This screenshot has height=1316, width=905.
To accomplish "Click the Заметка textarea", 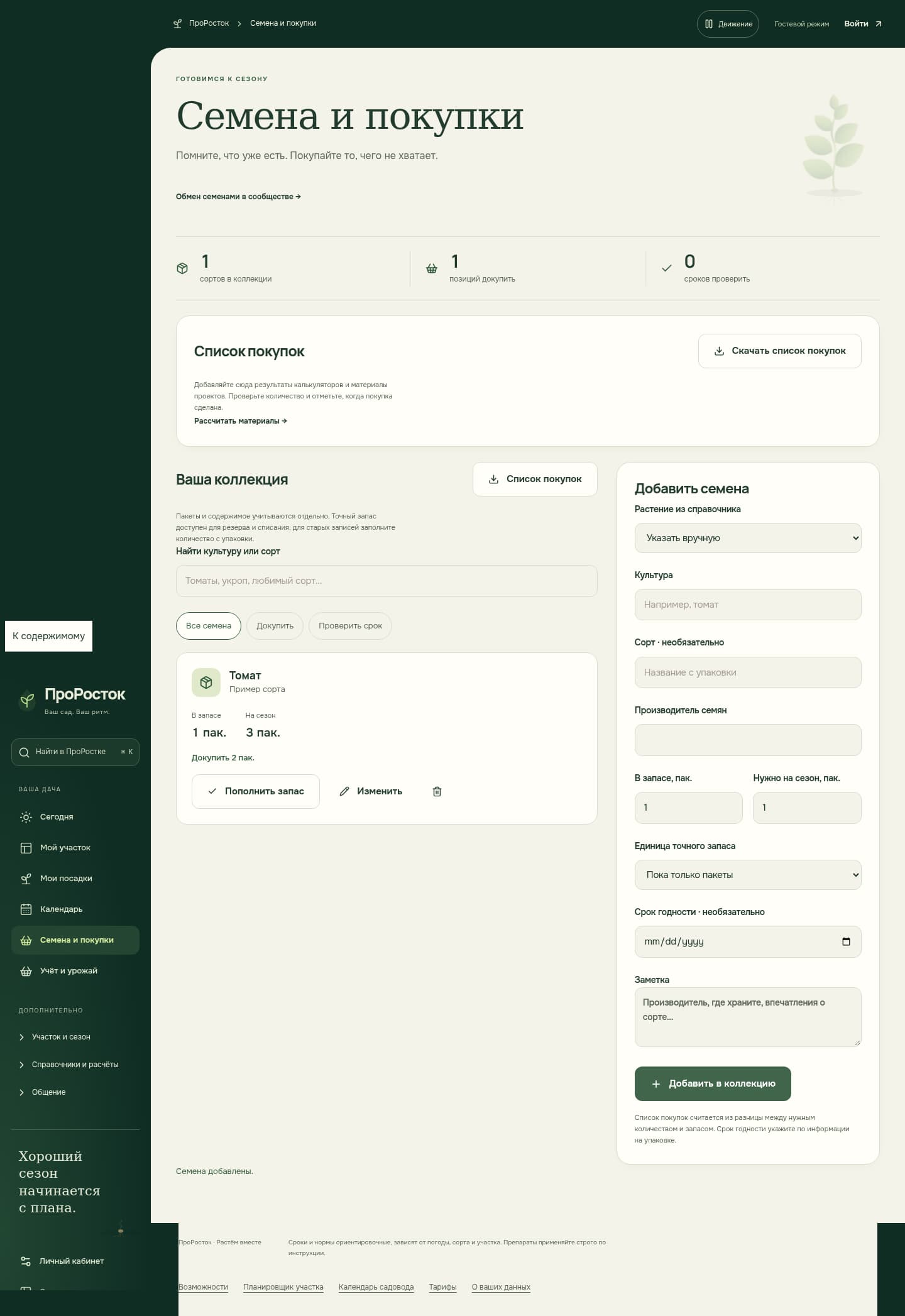I will [x=748, y=1017].
